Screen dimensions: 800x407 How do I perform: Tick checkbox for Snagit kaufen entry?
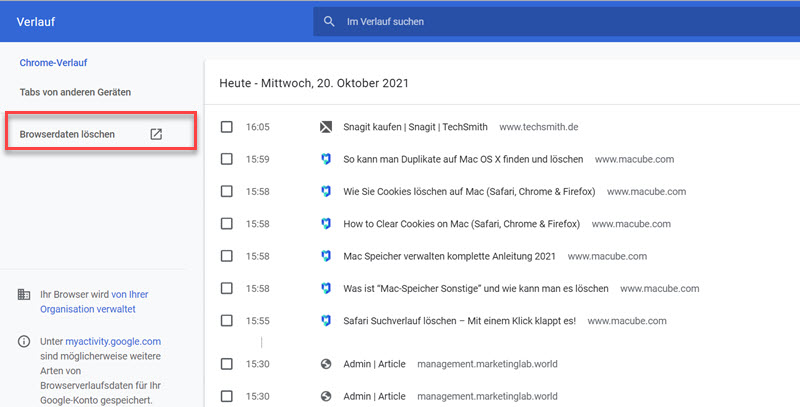click(x=227, y=127)
